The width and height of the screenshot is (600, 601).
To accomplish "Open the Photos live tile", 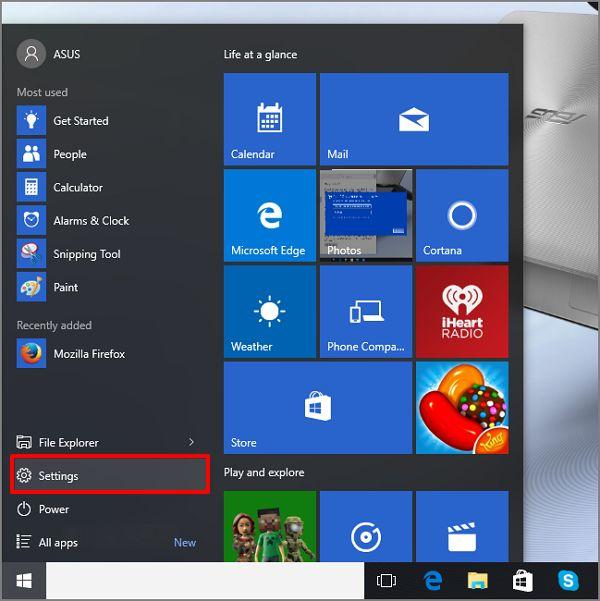I will 366,215.
